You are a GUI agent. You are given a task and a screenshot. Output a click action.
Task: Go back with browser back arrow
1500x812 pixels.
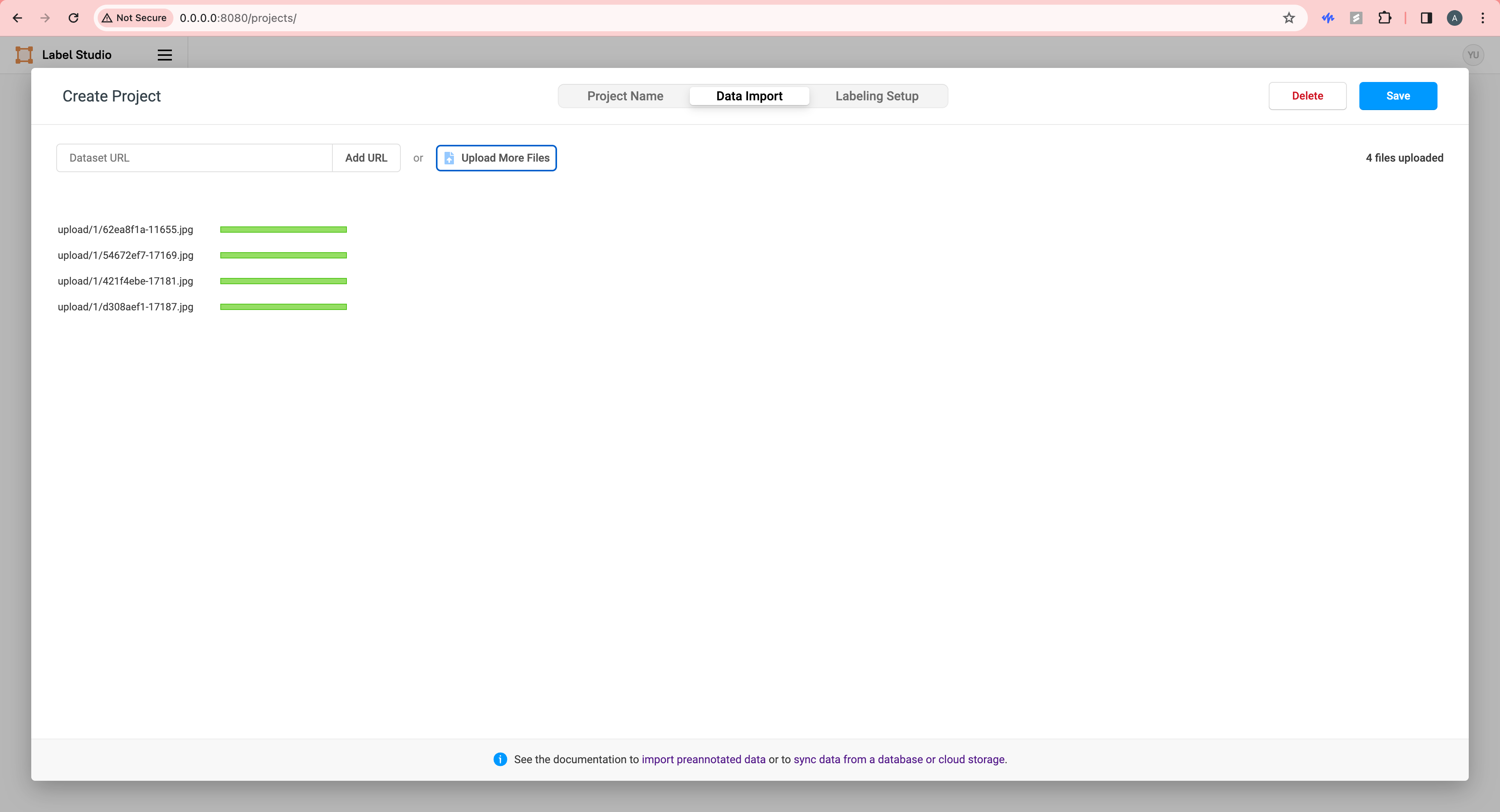pyautogui.click(x=18, y=18)
